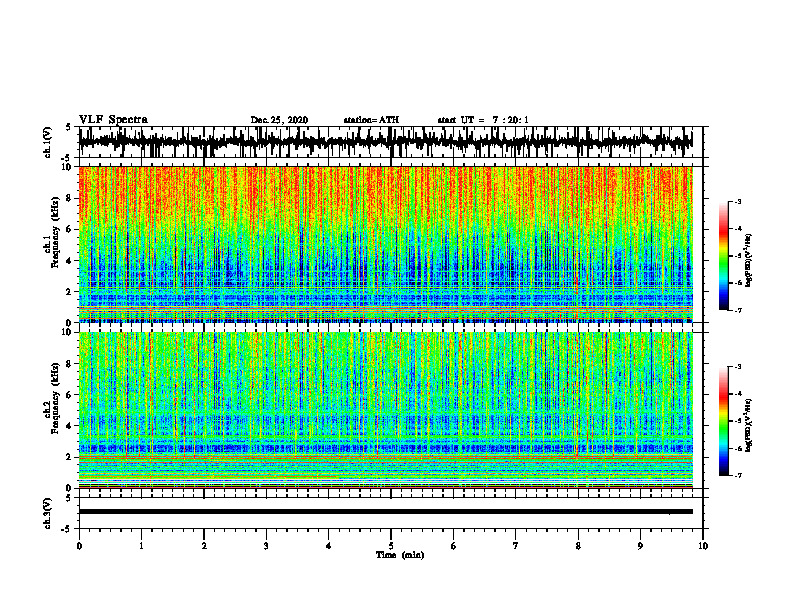Viewport: 792px width, 612px height.
Task: Click the ch.1 colorbar 'log(PSD)(V²/Hz)' label
Action: [749, 261]
